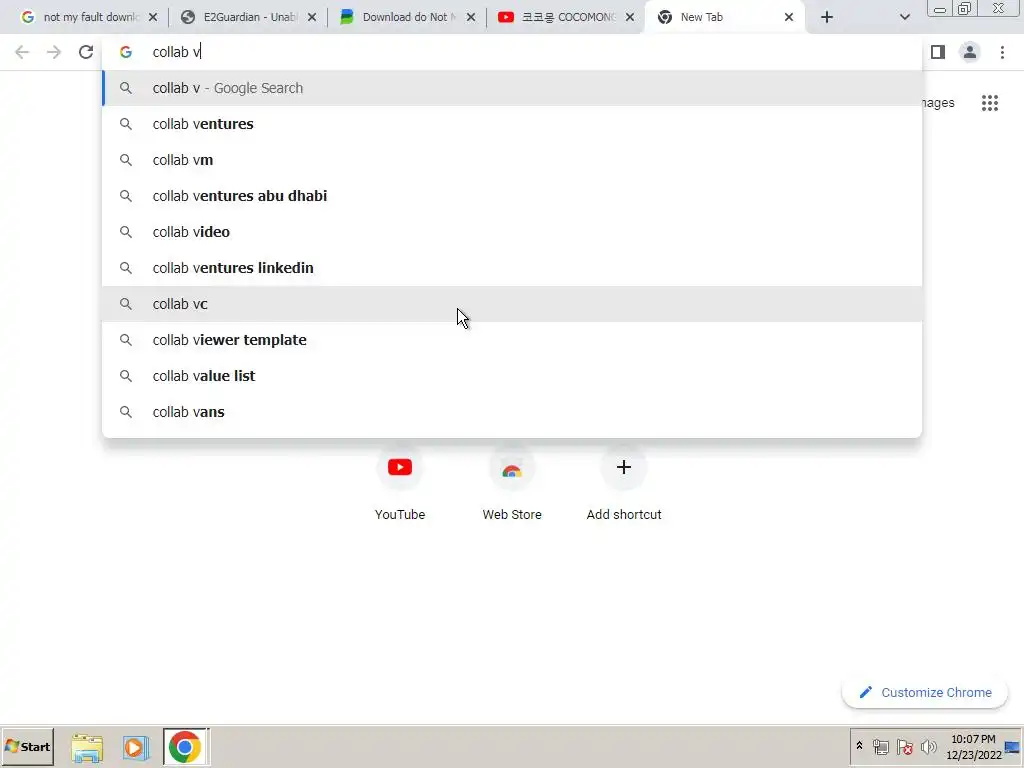This screenshot has width=1024, height=768.
Task: Pick 'collab ventures linkedin' suggestion
Action: pyautogui.click(x=512, y=268)
